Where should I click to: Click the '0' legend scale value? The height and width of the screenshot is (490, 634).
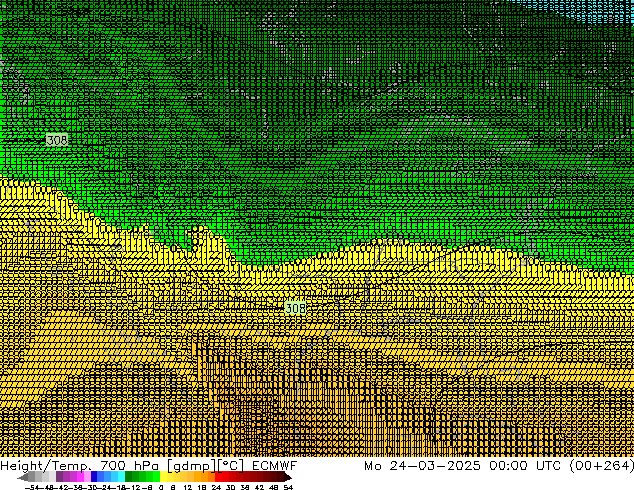(161, 488)
